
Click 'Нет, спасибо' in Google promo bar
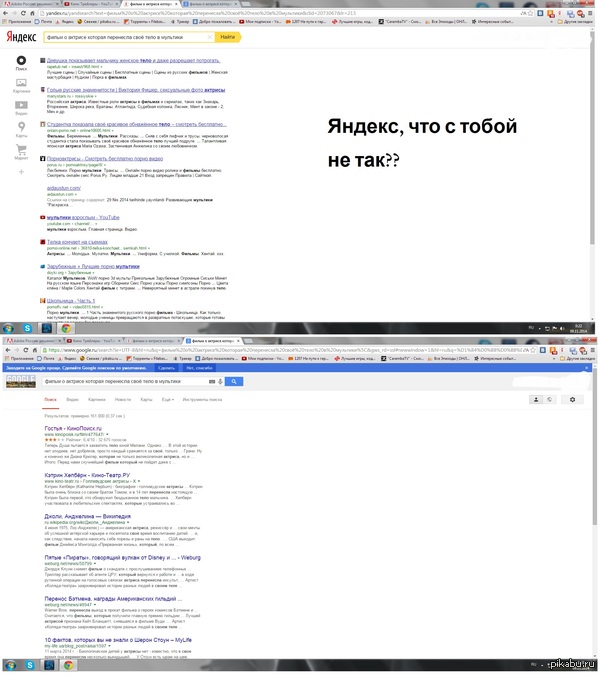[x=199, y=368]
